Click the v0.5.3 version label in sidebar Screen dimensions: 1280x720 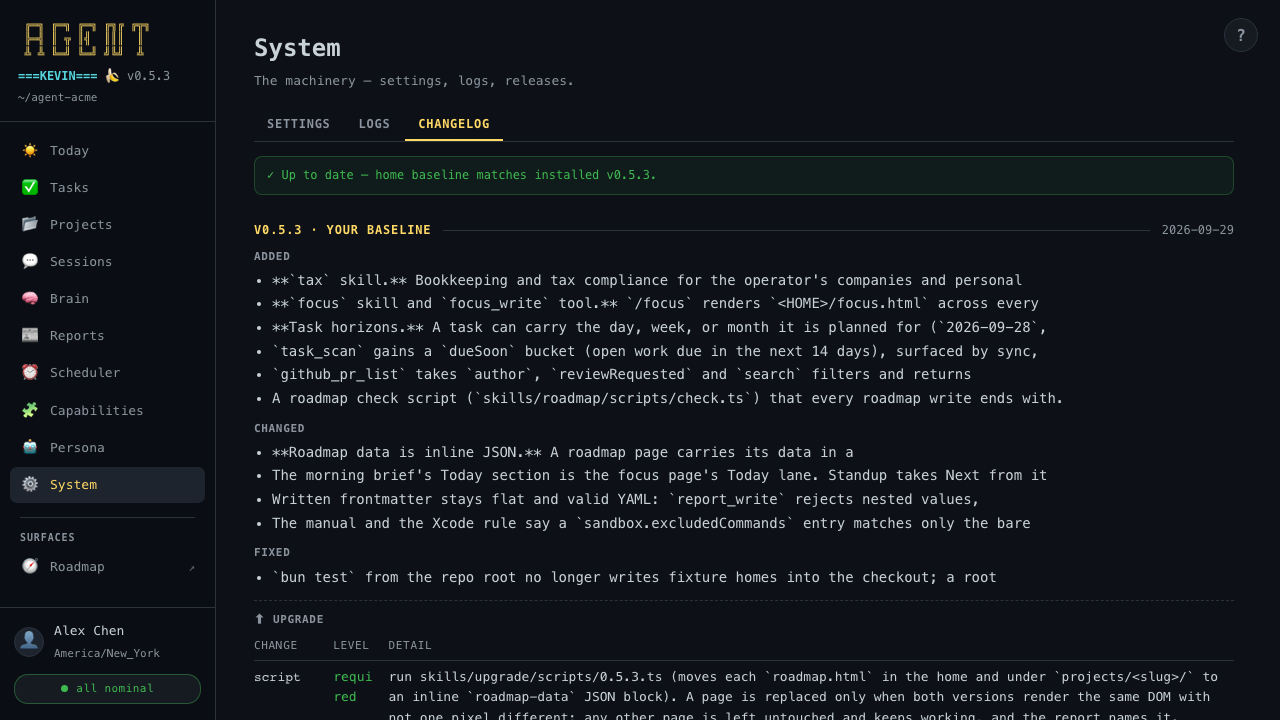[148, 76]
